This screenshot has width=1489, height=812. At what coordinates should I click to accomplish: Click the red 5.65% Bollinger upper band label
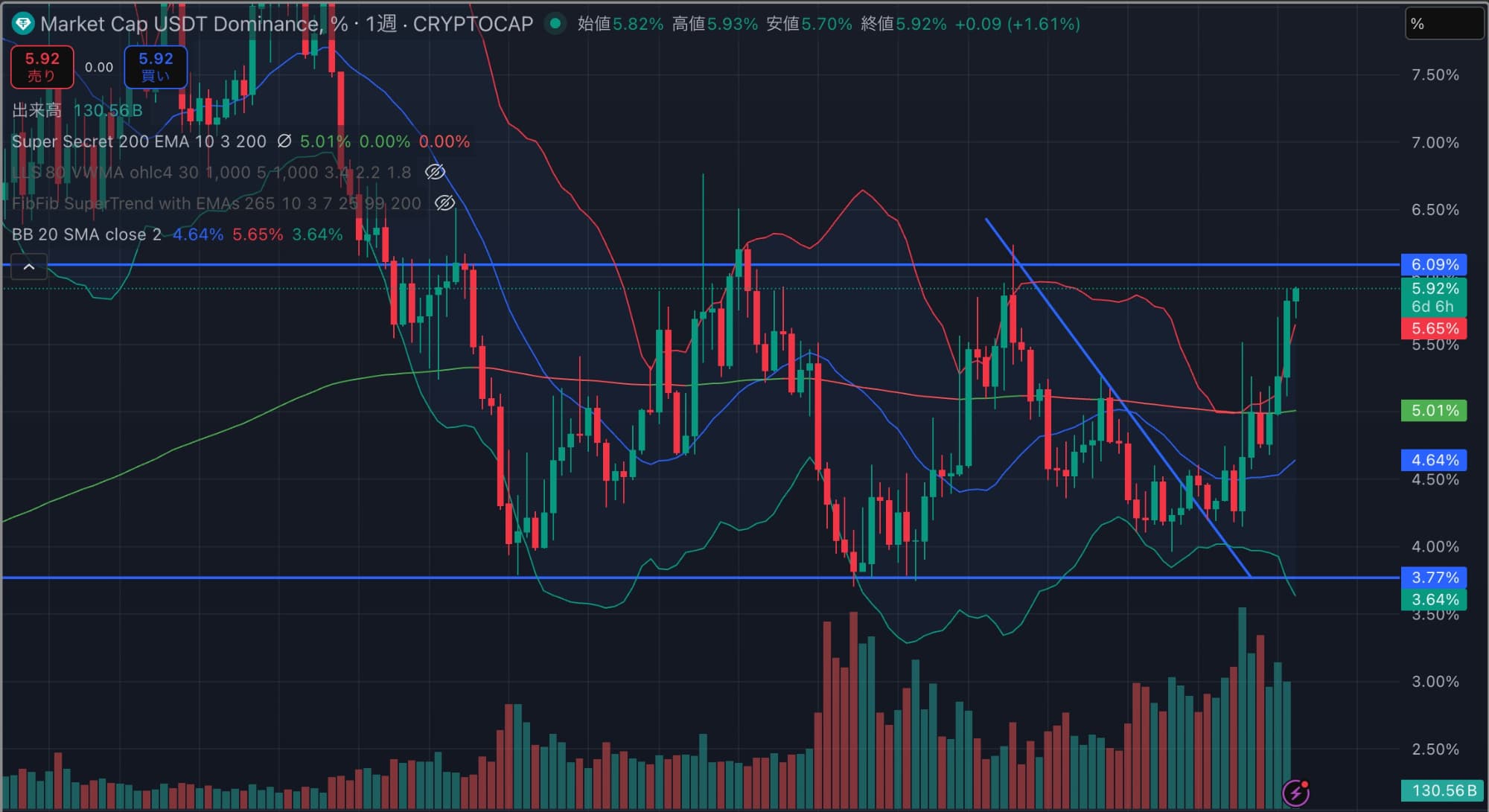coord(1434,328)
